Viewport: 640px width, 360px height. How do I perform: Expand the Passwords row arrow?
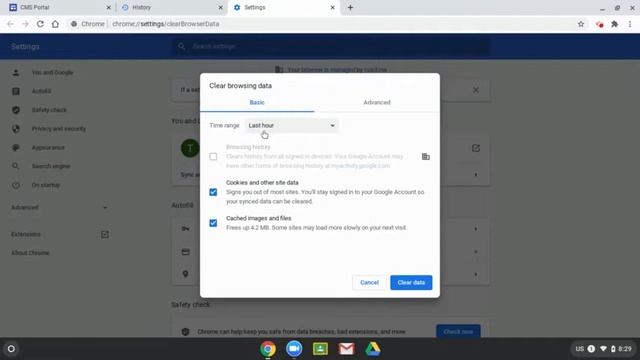pos(476,229)
